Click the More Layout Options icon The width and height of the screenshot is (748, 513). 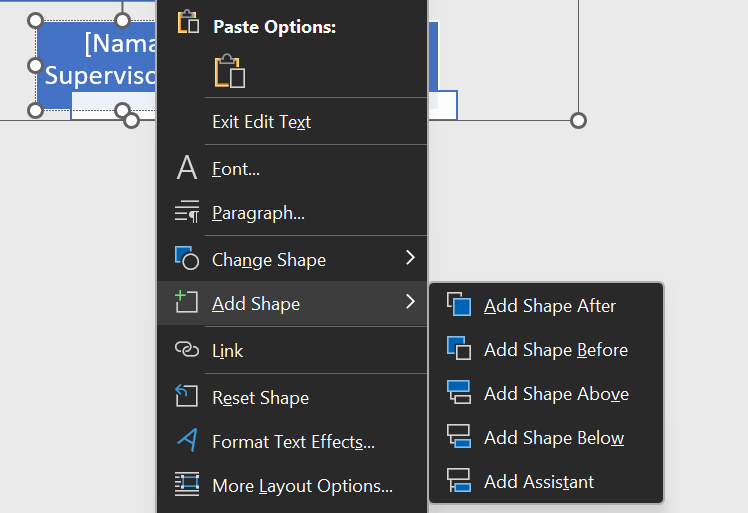click(x=187, y=485)
